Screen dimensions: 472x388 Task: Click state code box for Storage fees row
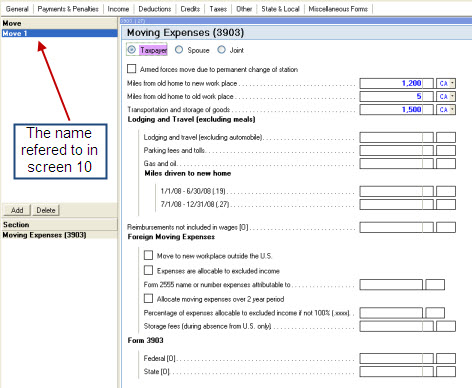(446, 326)
